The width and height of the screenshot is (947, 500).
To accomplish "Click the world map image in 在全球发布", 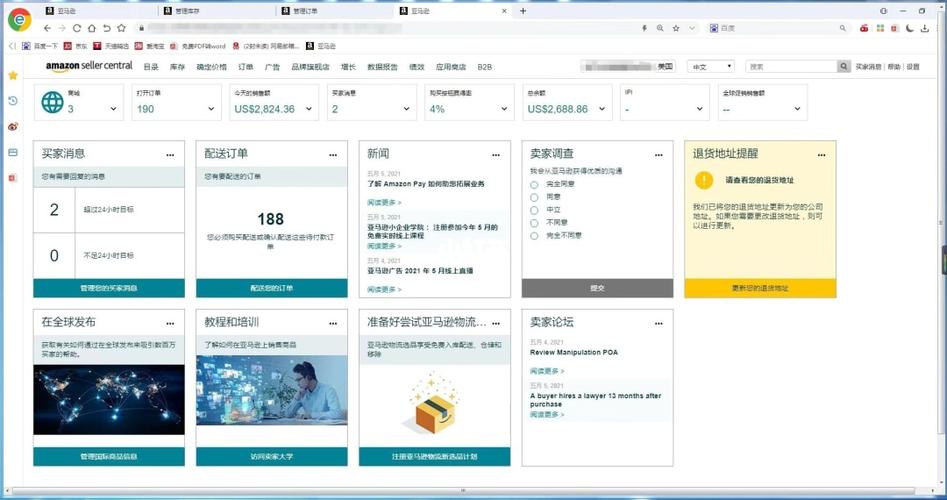I will [109, 400].
